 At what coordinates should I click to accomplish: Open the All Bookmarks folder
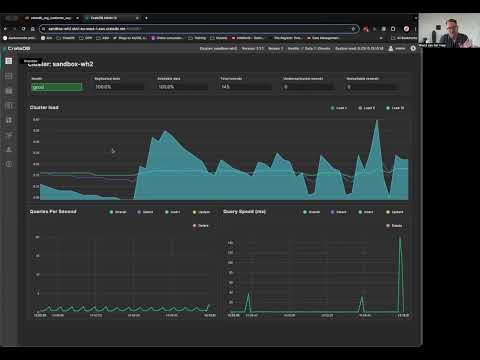tap(404, 38)
